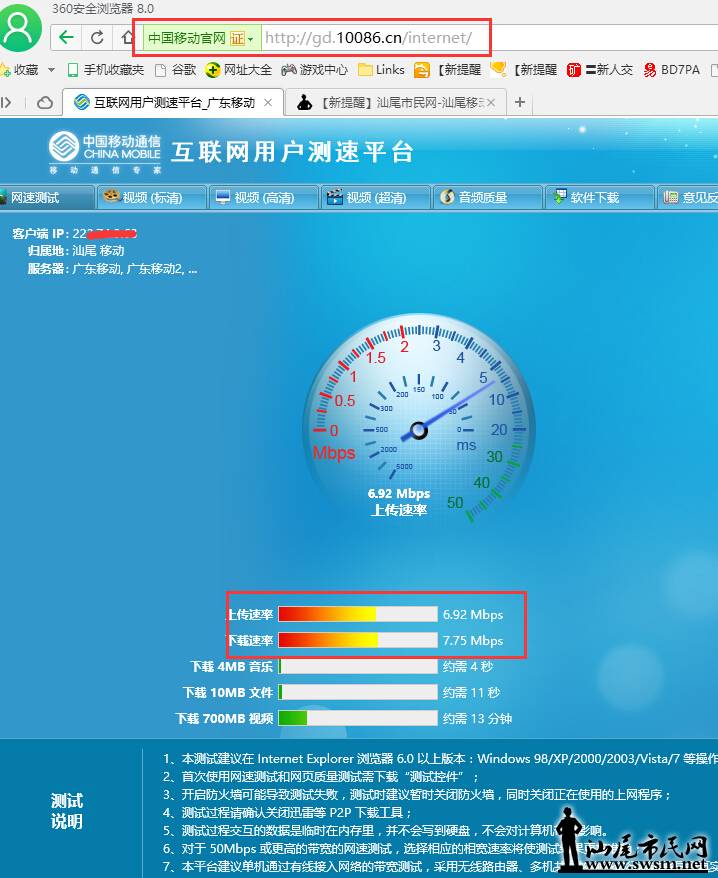
Task: Select the 音频质量 navigation tab
Action: pos(487,197)
